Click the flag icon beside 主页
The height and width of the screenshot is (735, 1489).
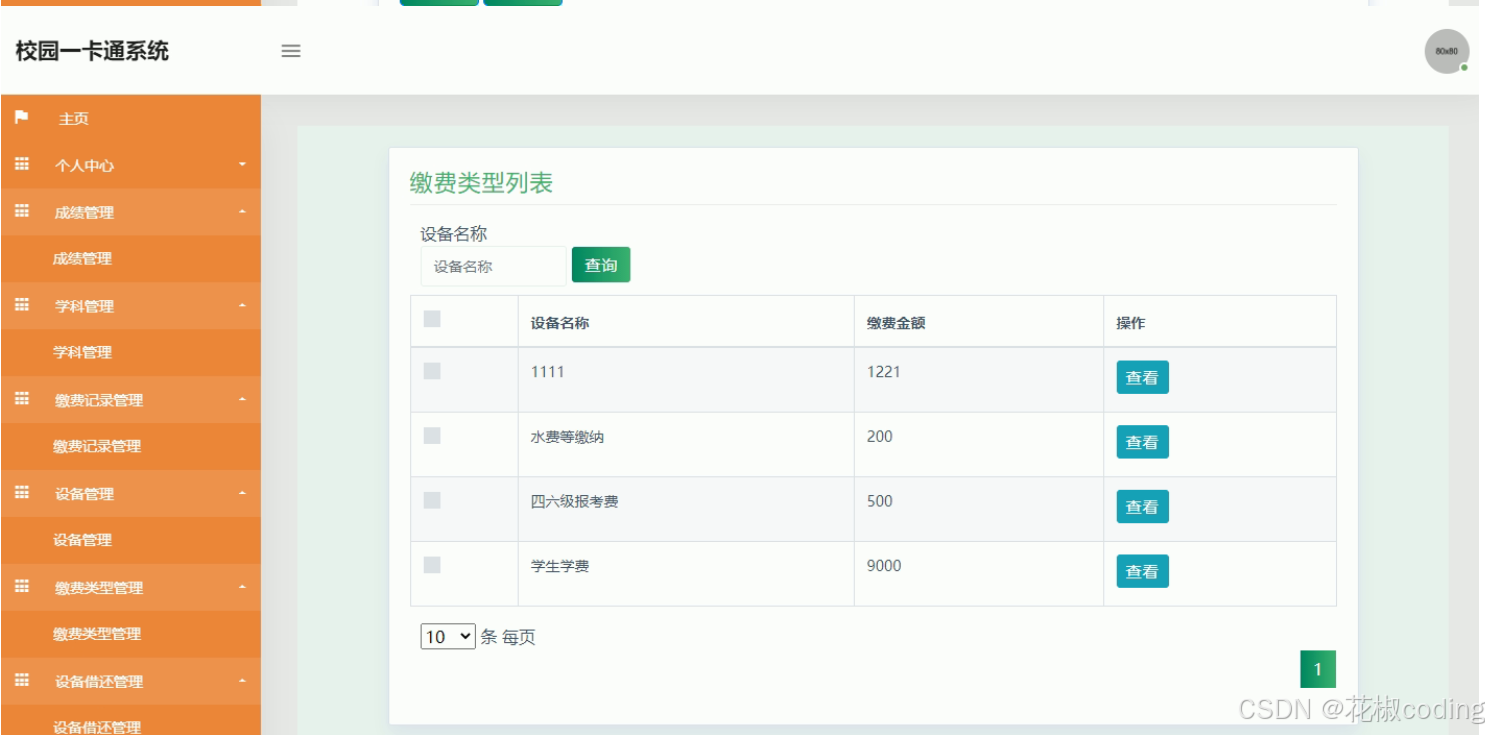pos(22,118)
